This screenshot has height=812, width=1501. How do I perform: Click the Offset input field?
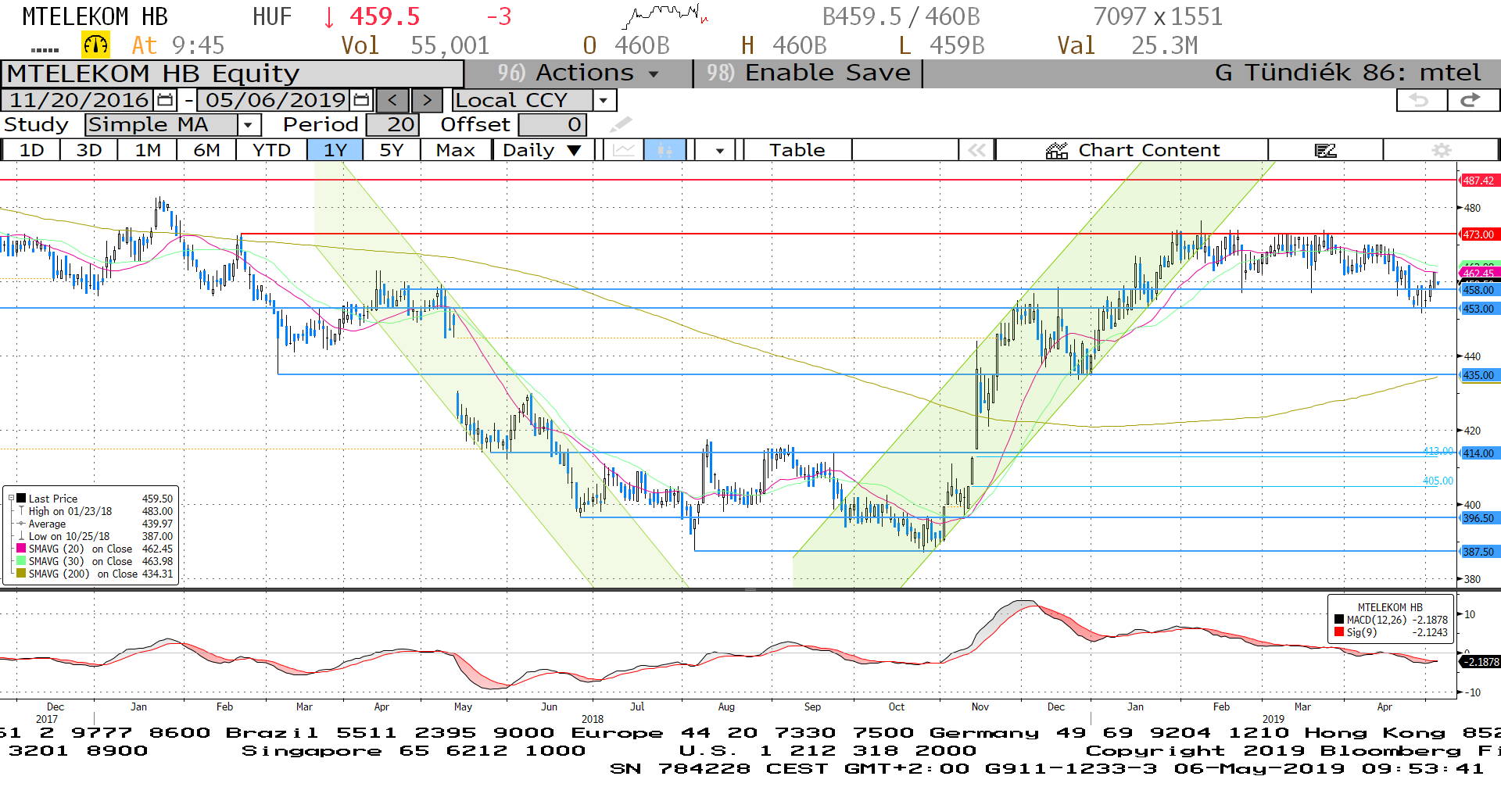[552, 124]
